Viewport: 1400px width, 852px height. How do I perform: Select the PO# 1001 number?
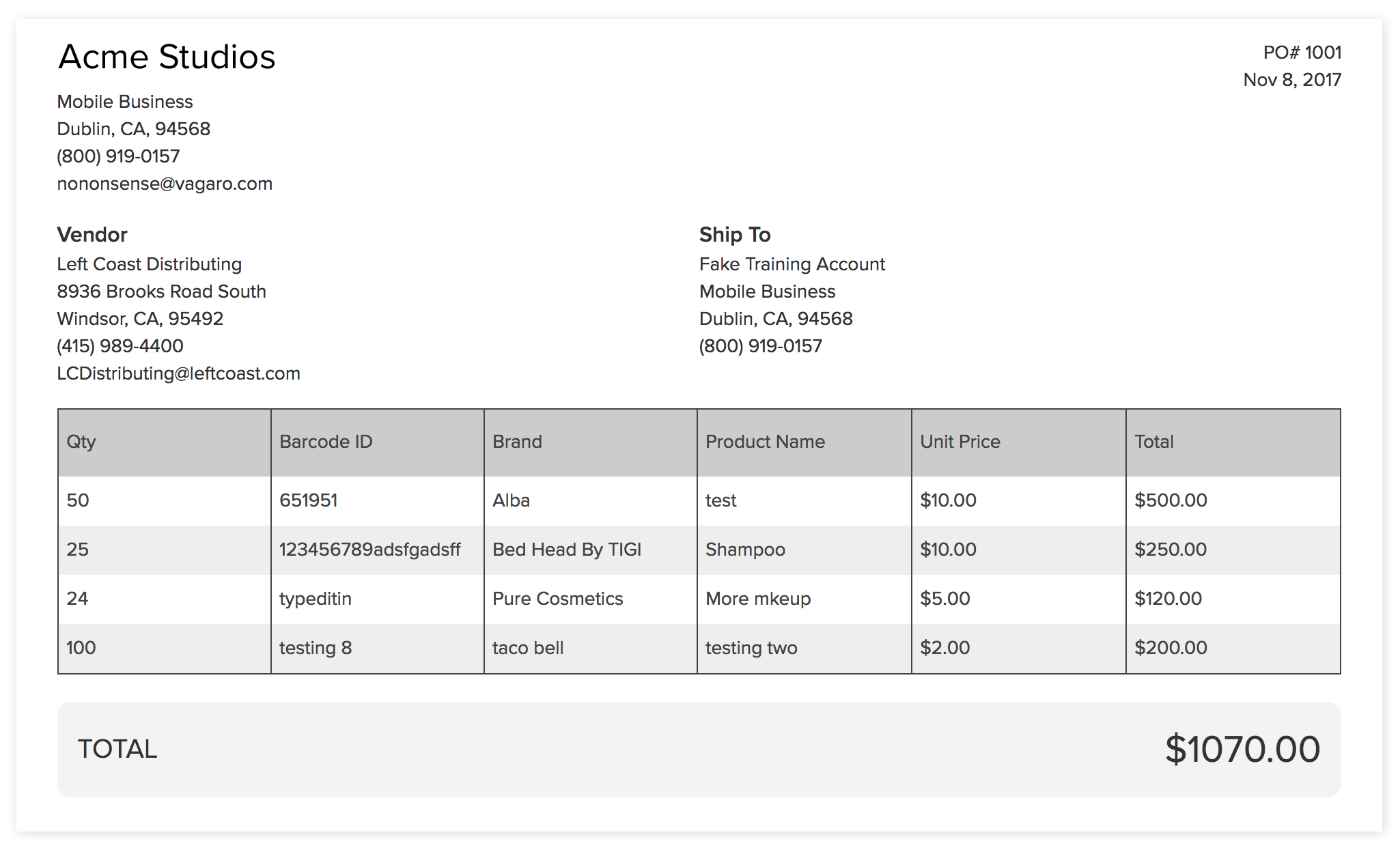(x=1302, y=53)
